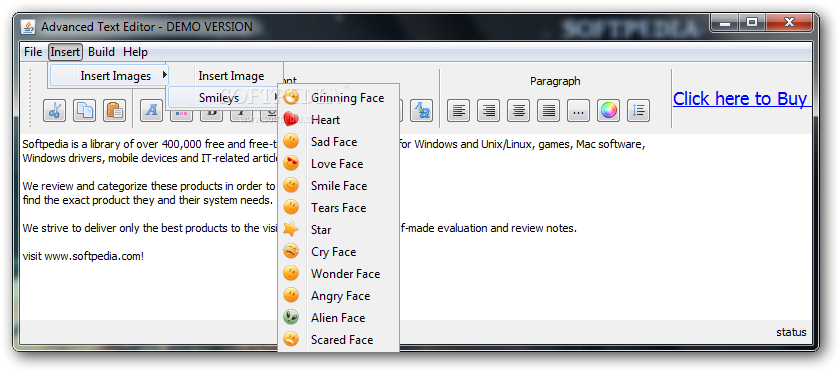Screen dimensions: 840x372
Task: Insert the Wonder Face smiley
Action: [339, 273]
